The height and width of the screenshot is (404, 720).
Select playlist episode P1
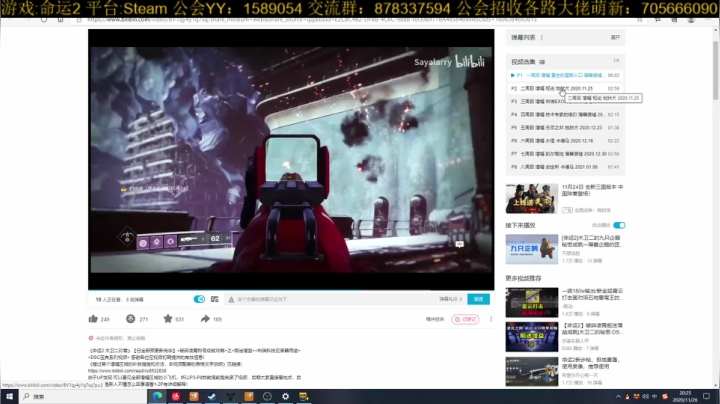pos(565,75)
